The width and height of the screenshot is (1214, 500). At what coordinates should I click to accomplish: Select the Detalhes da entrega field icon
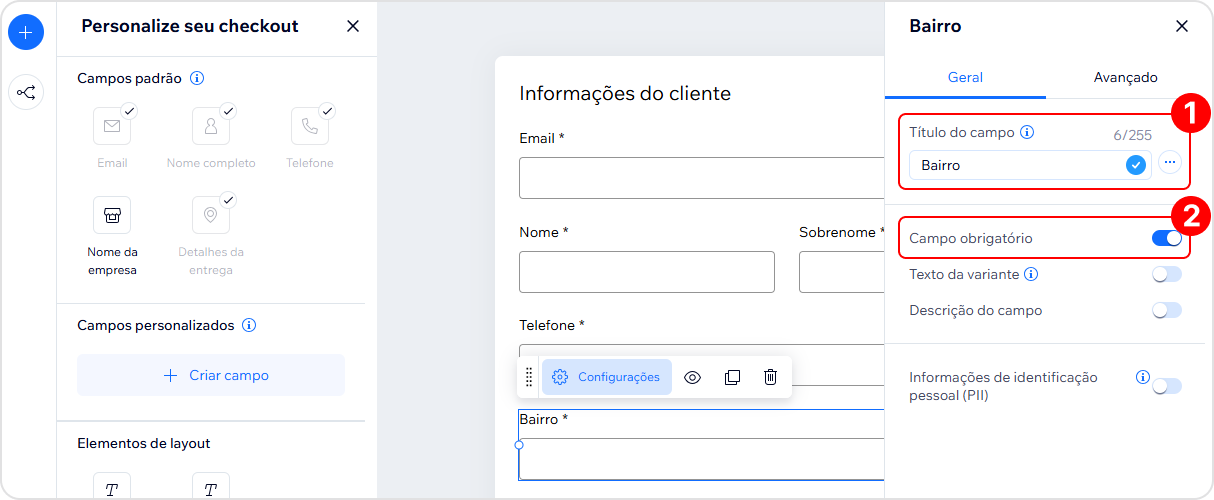click(x=211, y=215)
